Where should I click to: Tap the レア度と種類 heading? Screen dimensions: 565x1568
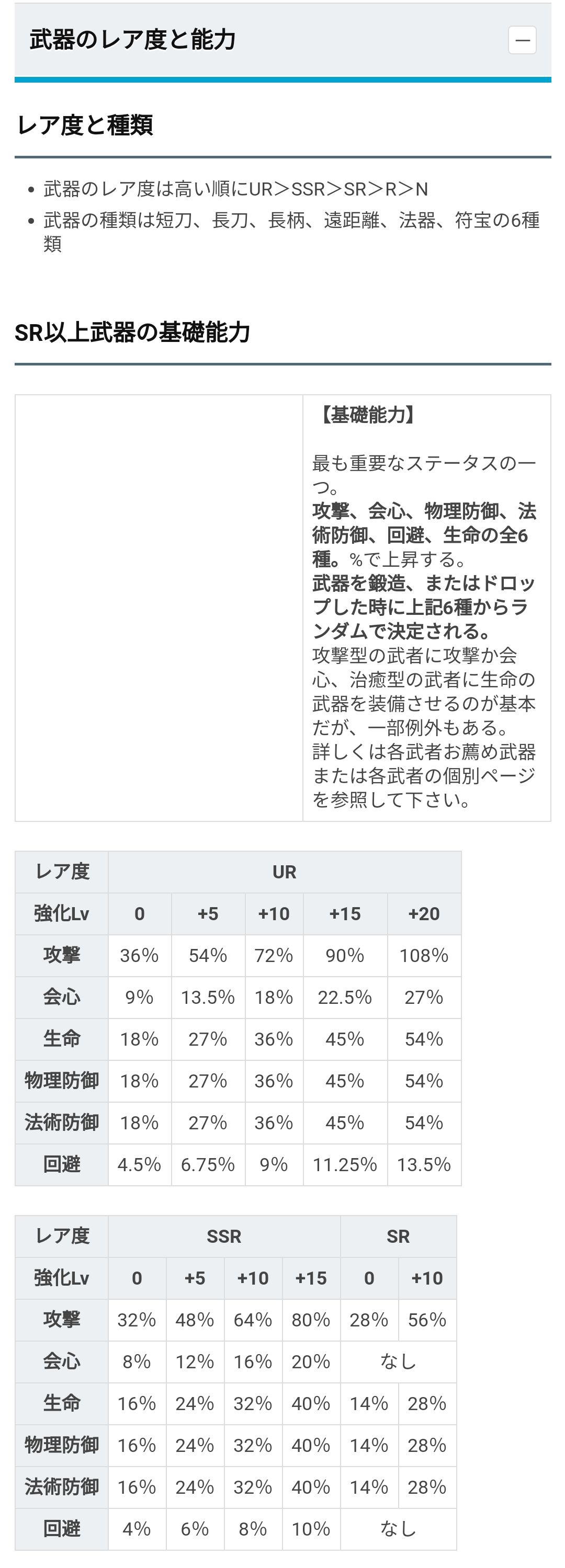pyautogui.click(x=84, y=125)
